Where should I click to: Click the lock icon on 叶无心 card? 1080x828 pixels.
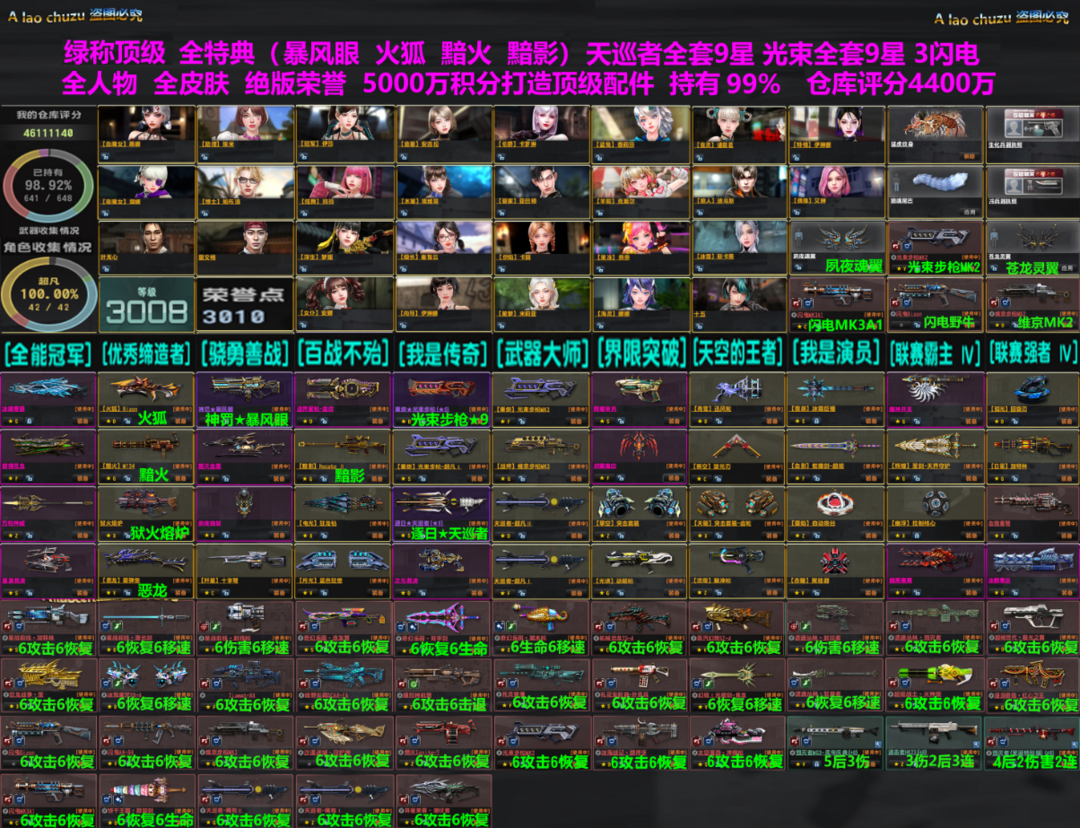coord(106,269)
